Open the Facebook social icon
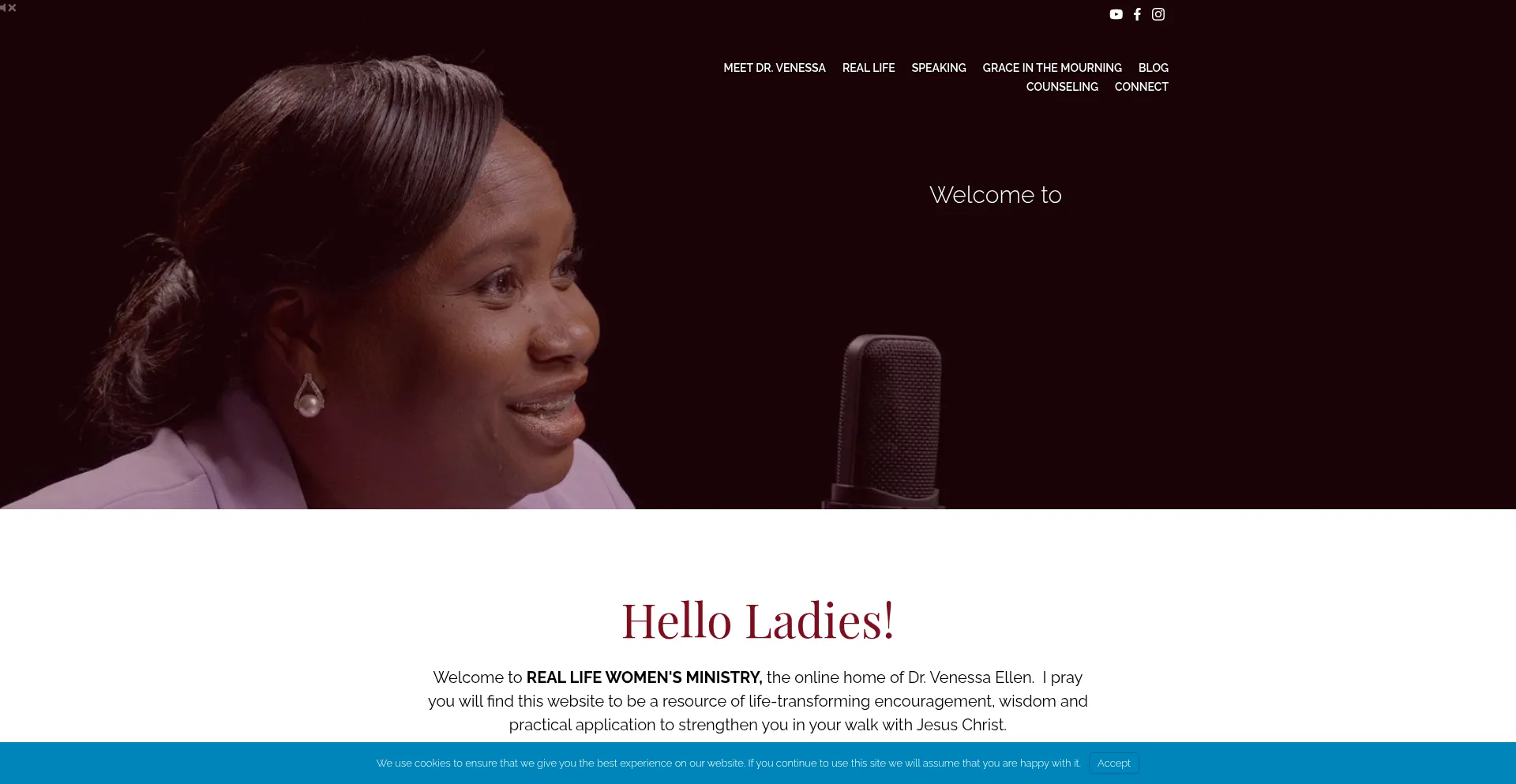The height and width of the screenshot is (784, 1516). 1137,14
